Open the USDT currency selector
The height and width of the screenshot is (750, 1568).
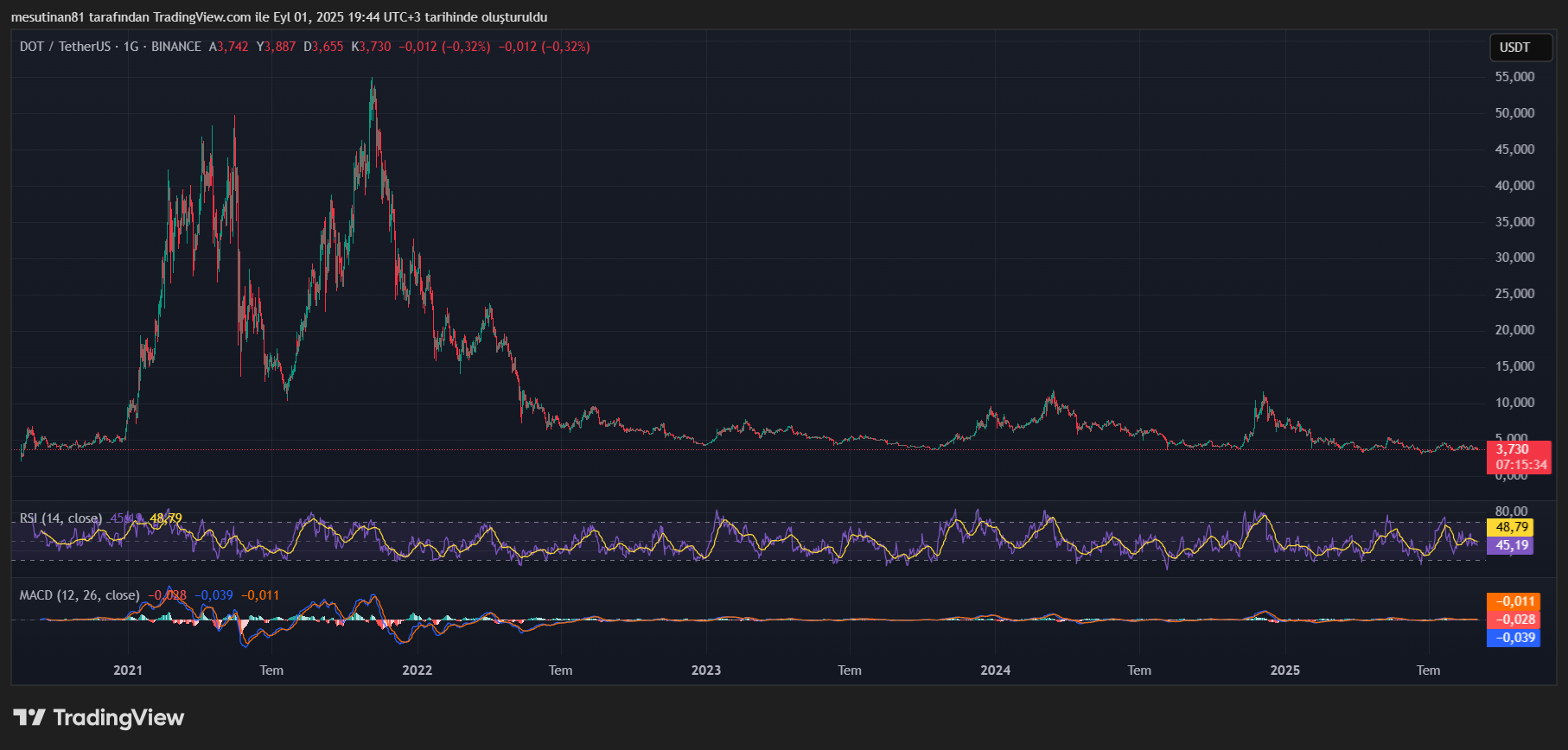click(x=1520, y=48)
